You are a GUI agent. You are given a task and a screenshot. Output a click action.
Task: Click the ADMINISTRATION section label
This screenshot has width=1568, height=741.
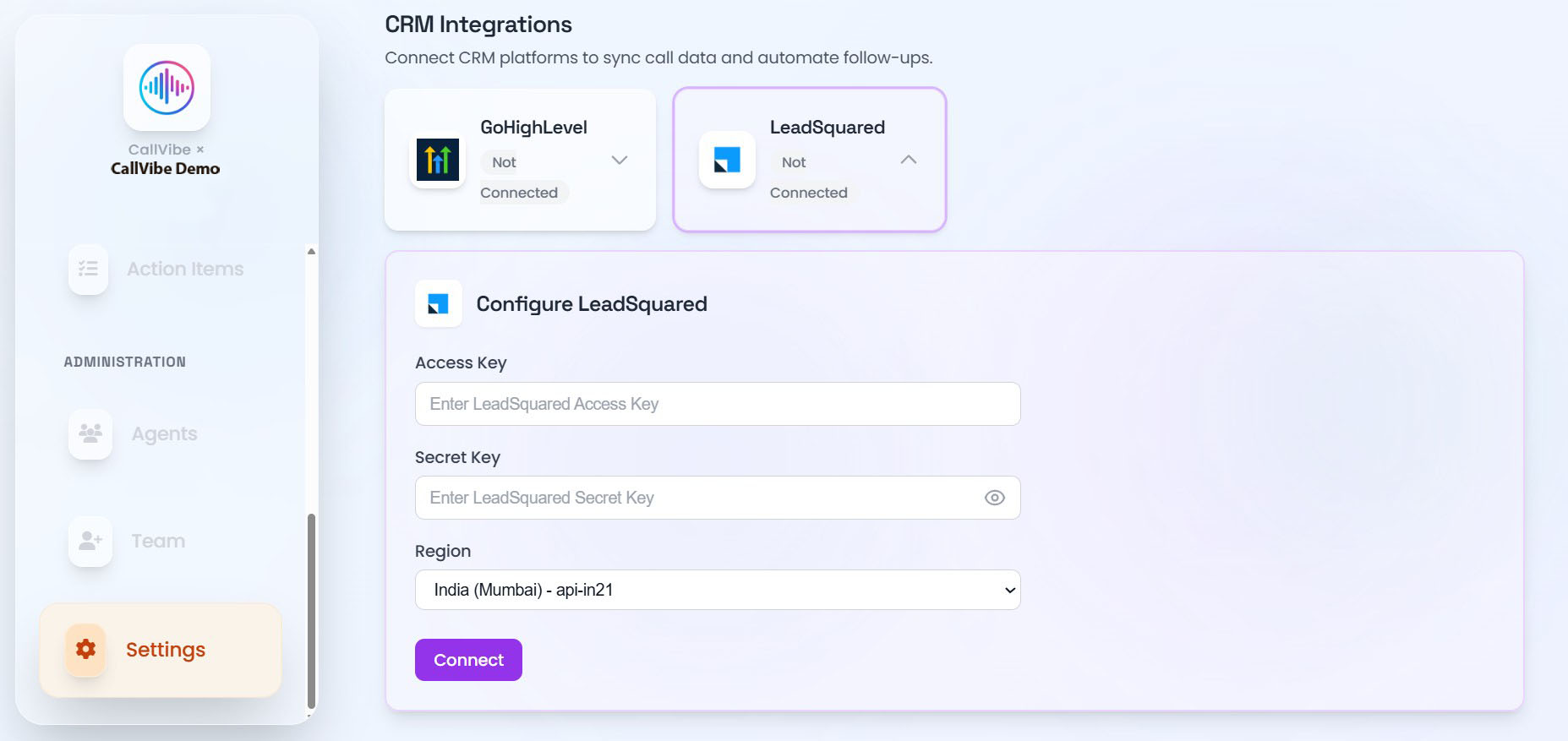(x=125, y=362)
